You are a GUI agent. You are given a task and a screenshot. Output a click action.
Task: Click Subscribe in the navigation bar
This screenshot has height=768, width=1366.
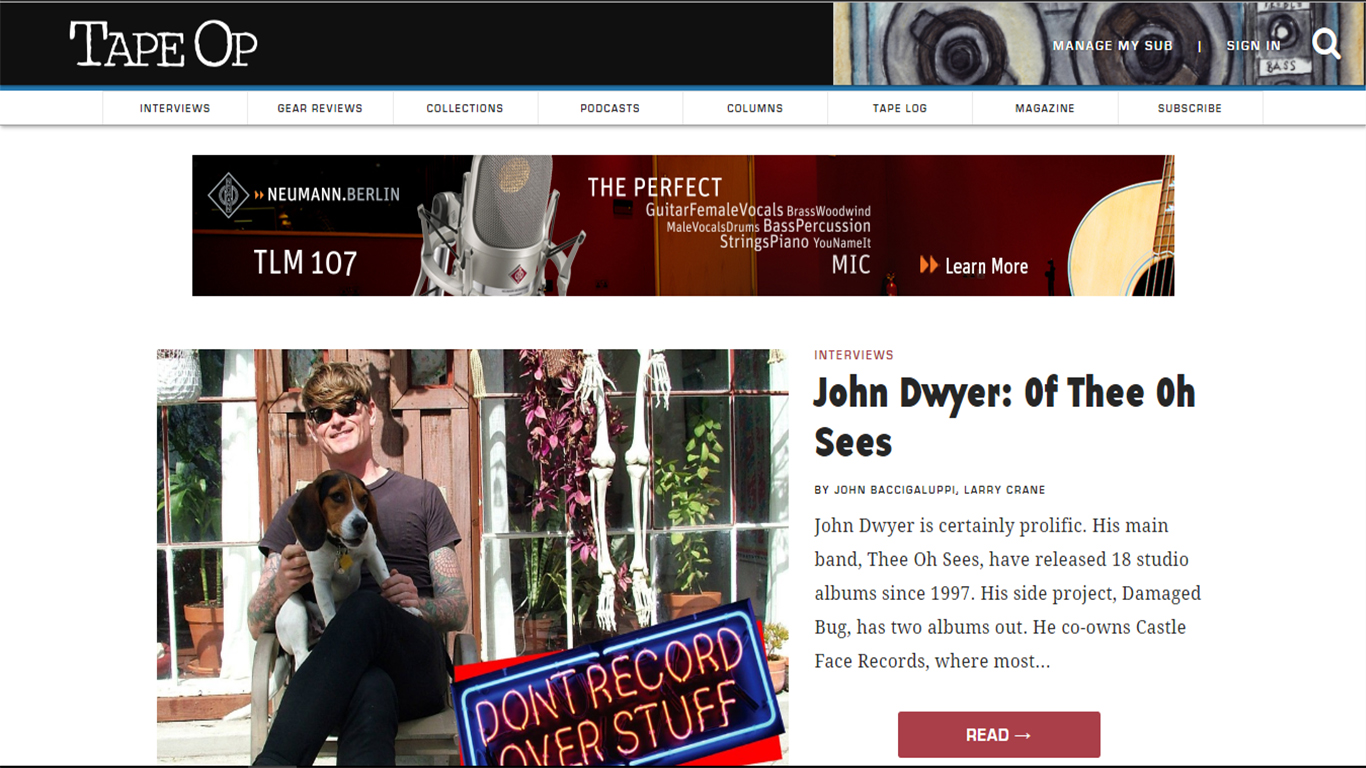[x=1190, y=108]
